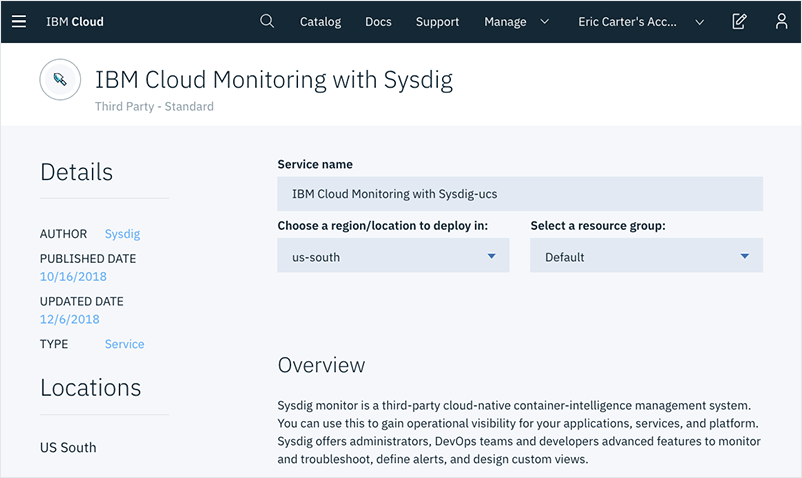
Task: Click the 'UPDATED DATE' label
Action: (82, 301)
